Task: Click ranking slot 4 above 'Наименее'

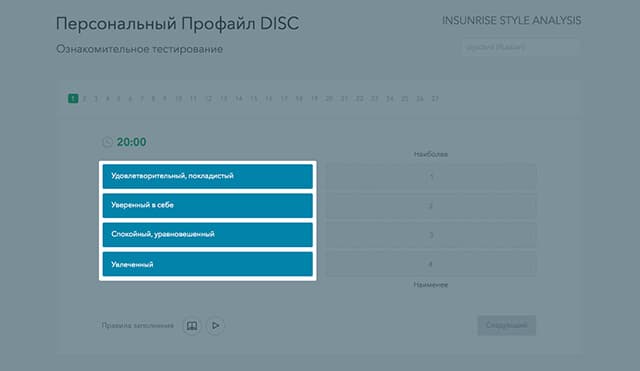Action: tap(431, 264)
